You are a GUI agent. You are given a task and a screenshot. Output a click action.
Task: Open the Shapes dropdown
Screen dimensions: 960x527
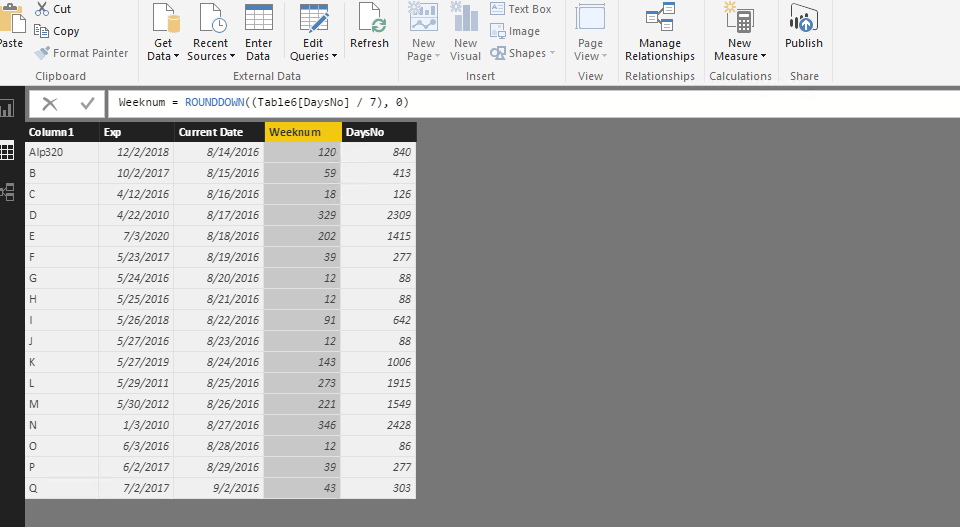coord(523,53)
